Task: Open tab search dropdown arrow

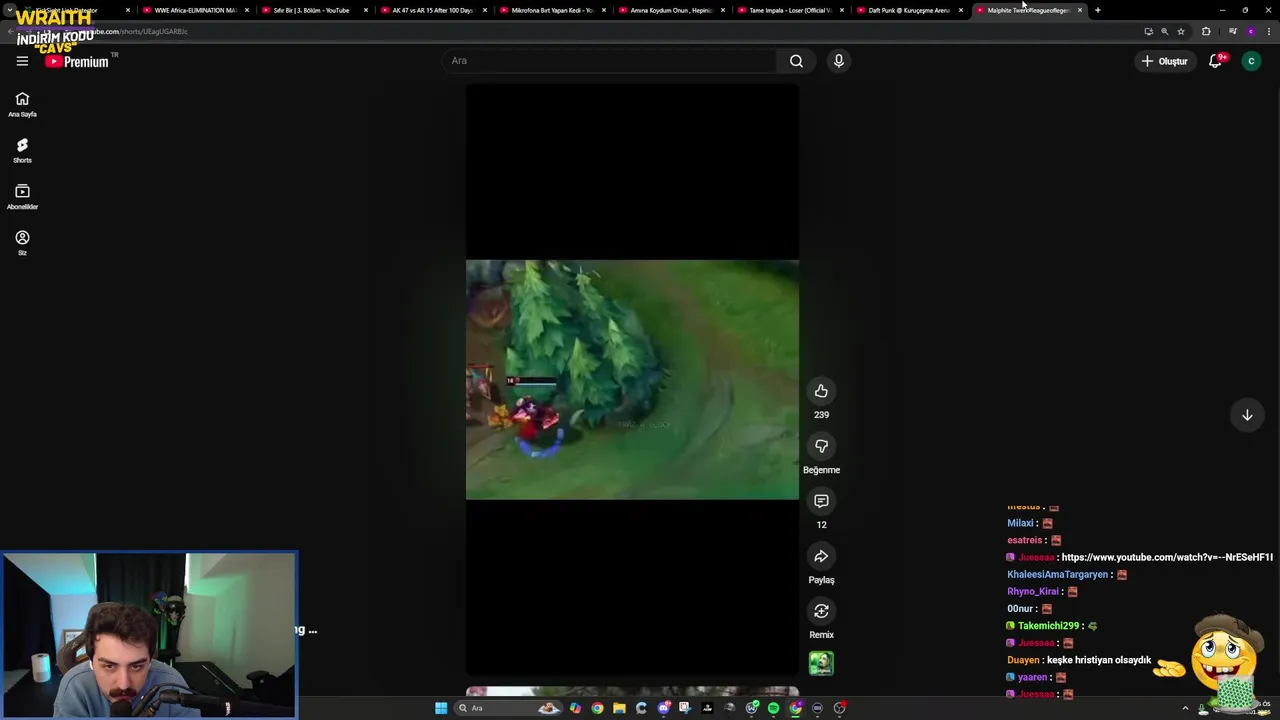Action: pyautogui.click(x=9, y=10)
